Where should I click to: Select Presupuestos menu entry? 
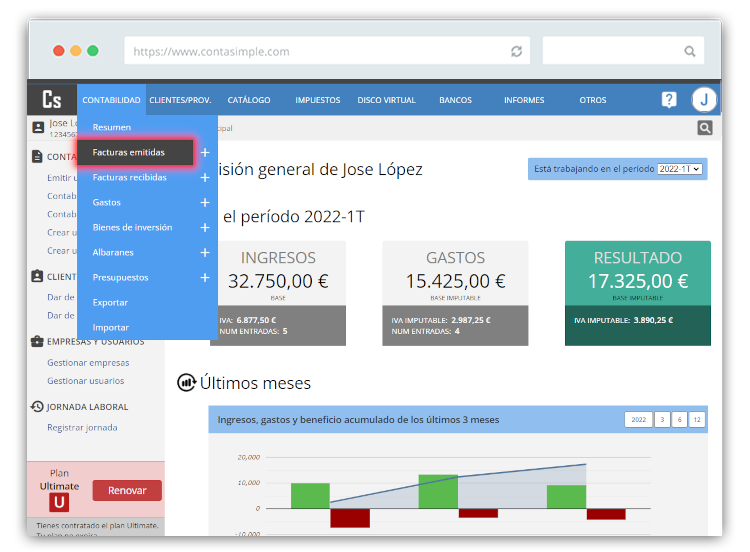point(121,277)
